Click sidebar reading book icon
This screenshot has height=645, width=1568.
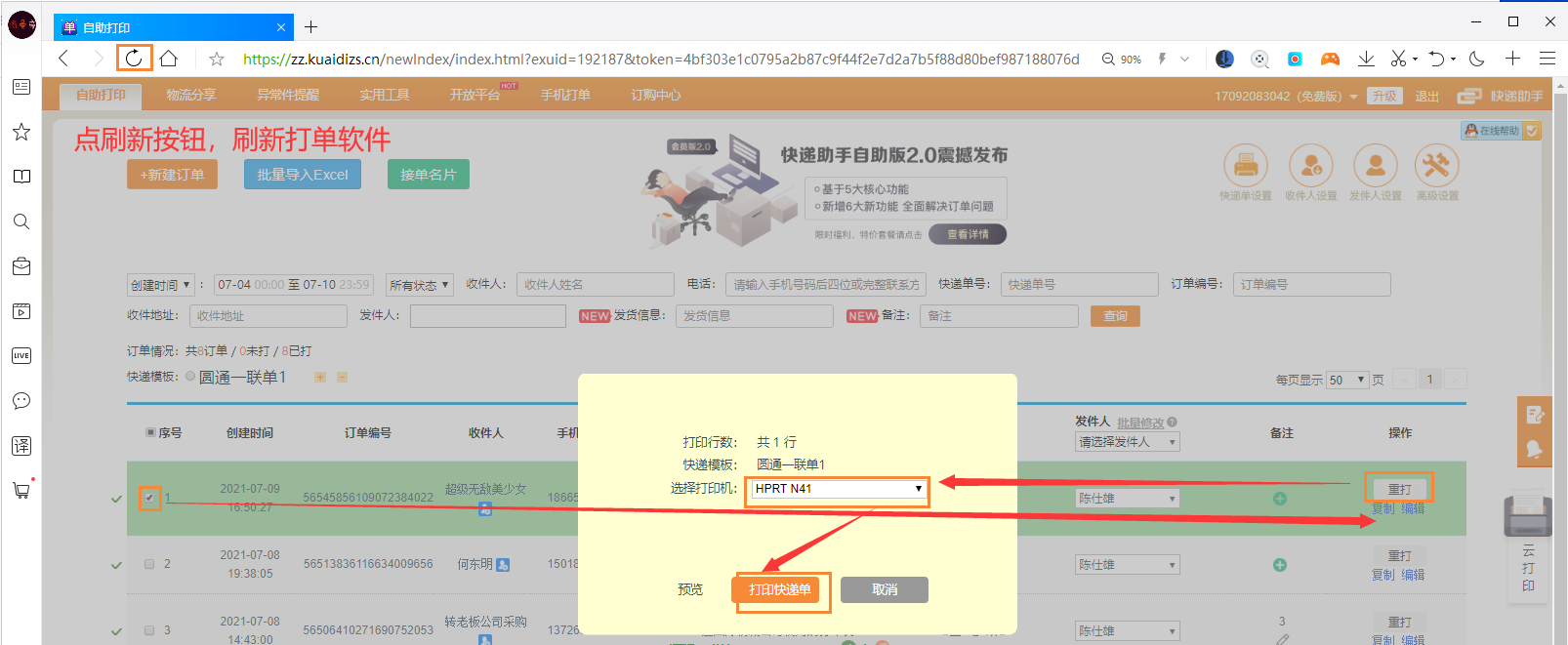coord(21,177)
